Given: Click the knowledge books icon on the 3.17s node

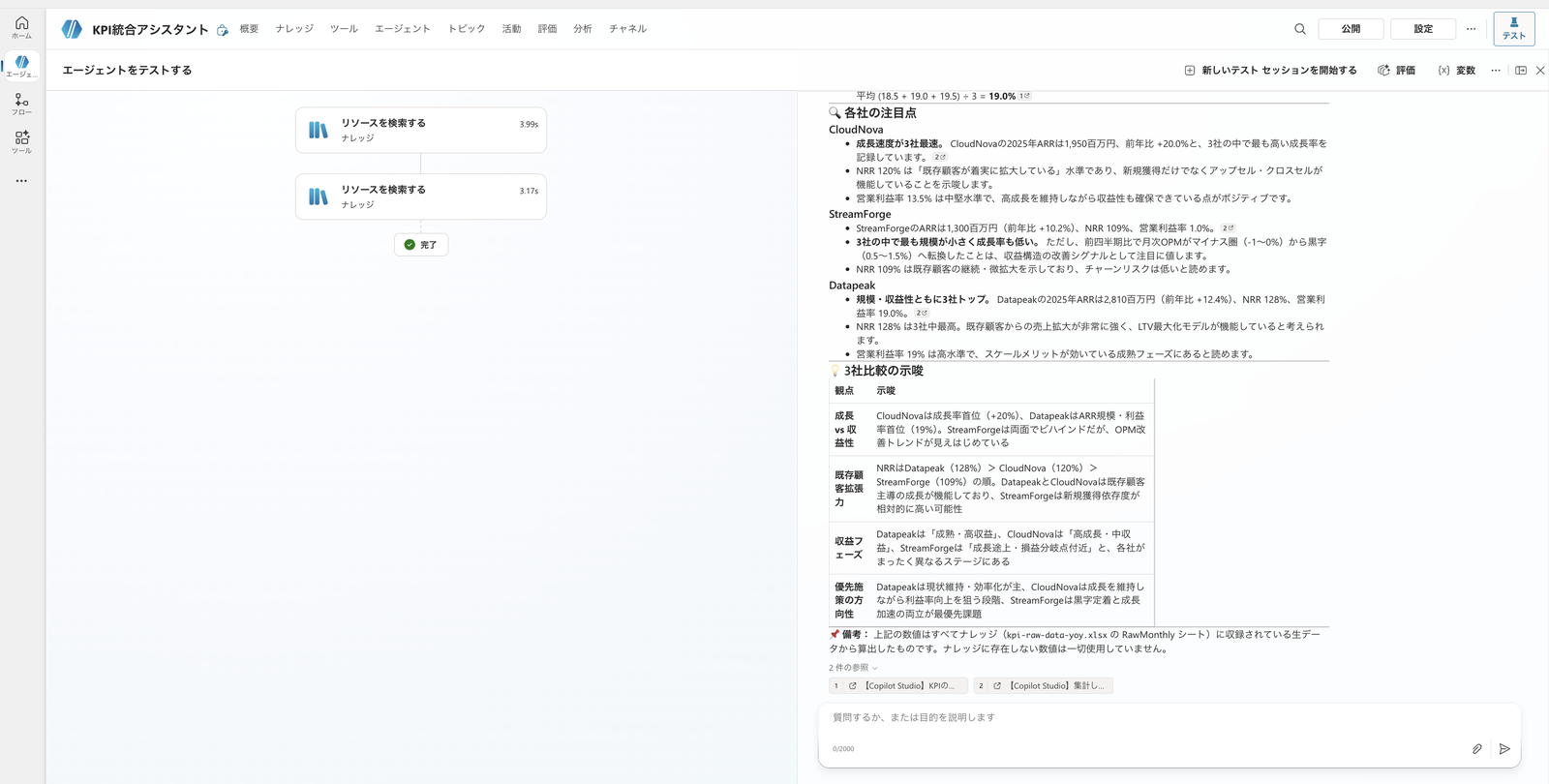Looking at the screenshot, I should [319, 197].
